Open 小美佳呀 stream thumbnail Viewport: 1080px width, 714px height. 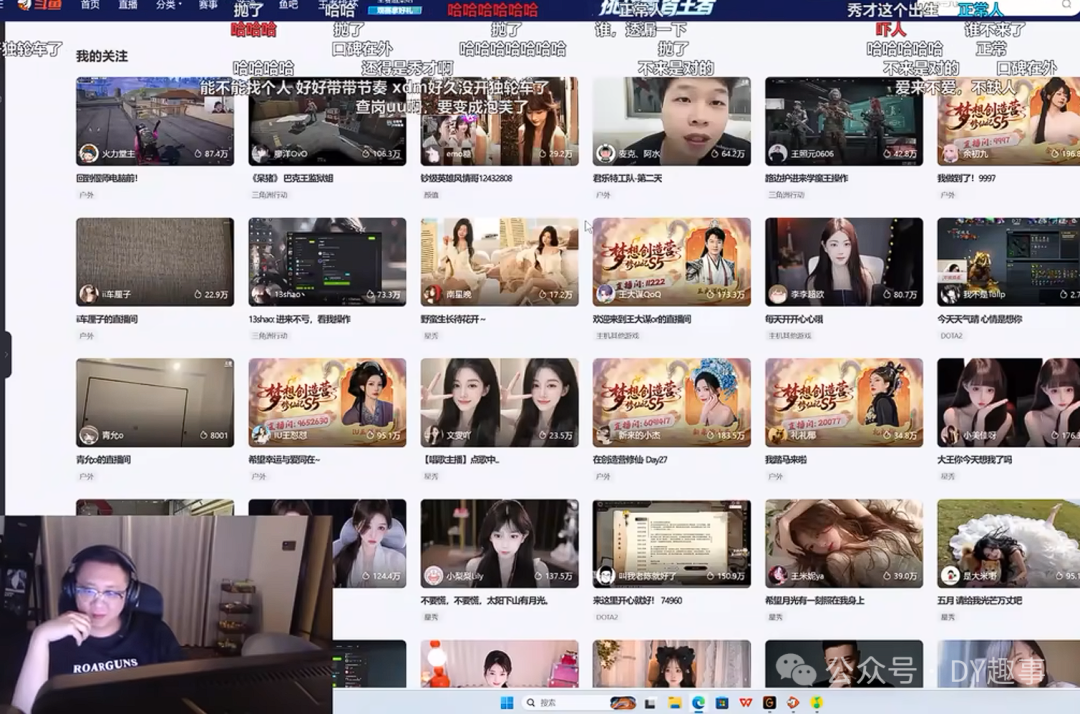coord(1008,403)
